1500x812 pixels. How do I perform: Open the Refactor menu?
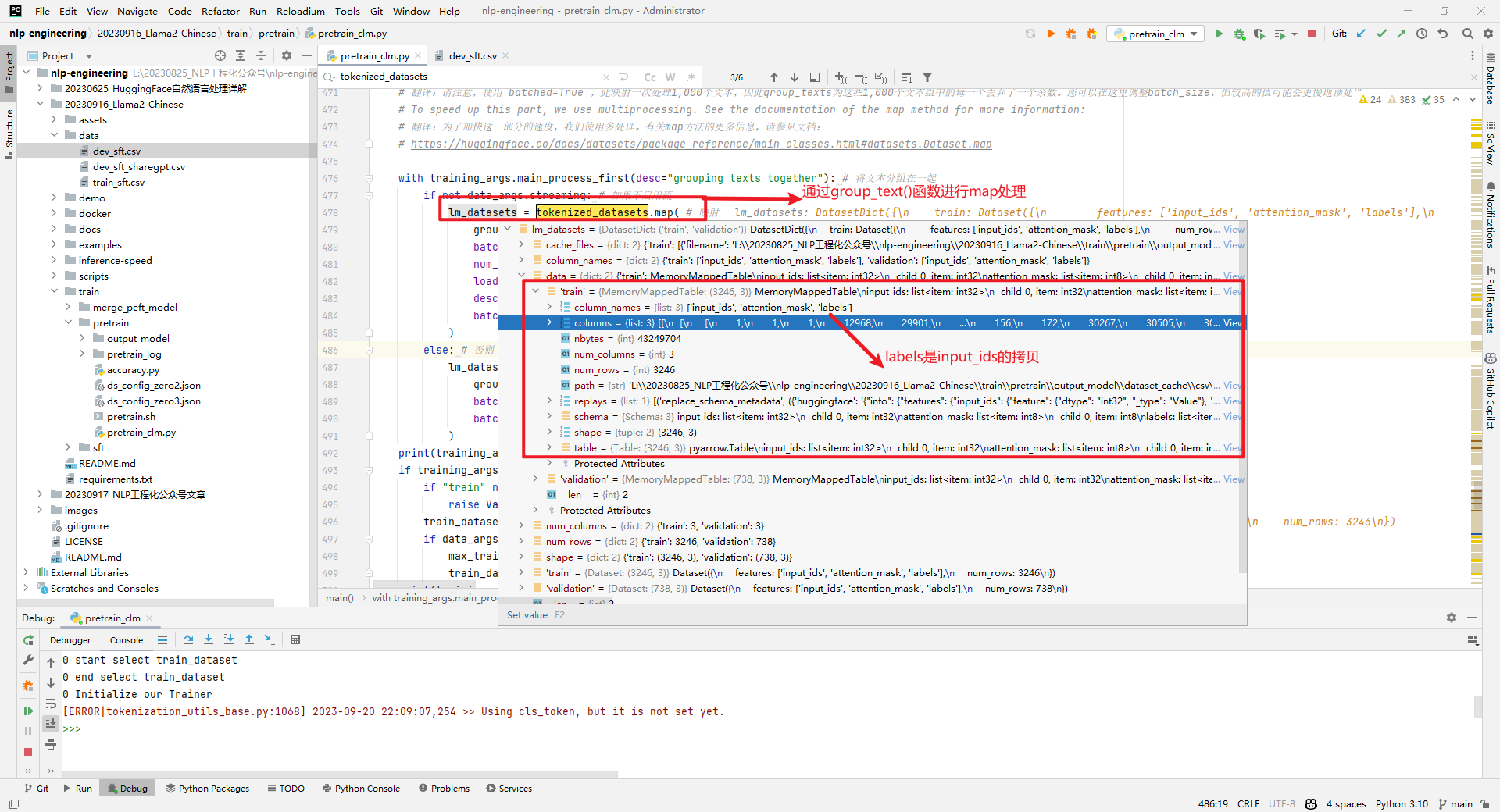point(220,11)
